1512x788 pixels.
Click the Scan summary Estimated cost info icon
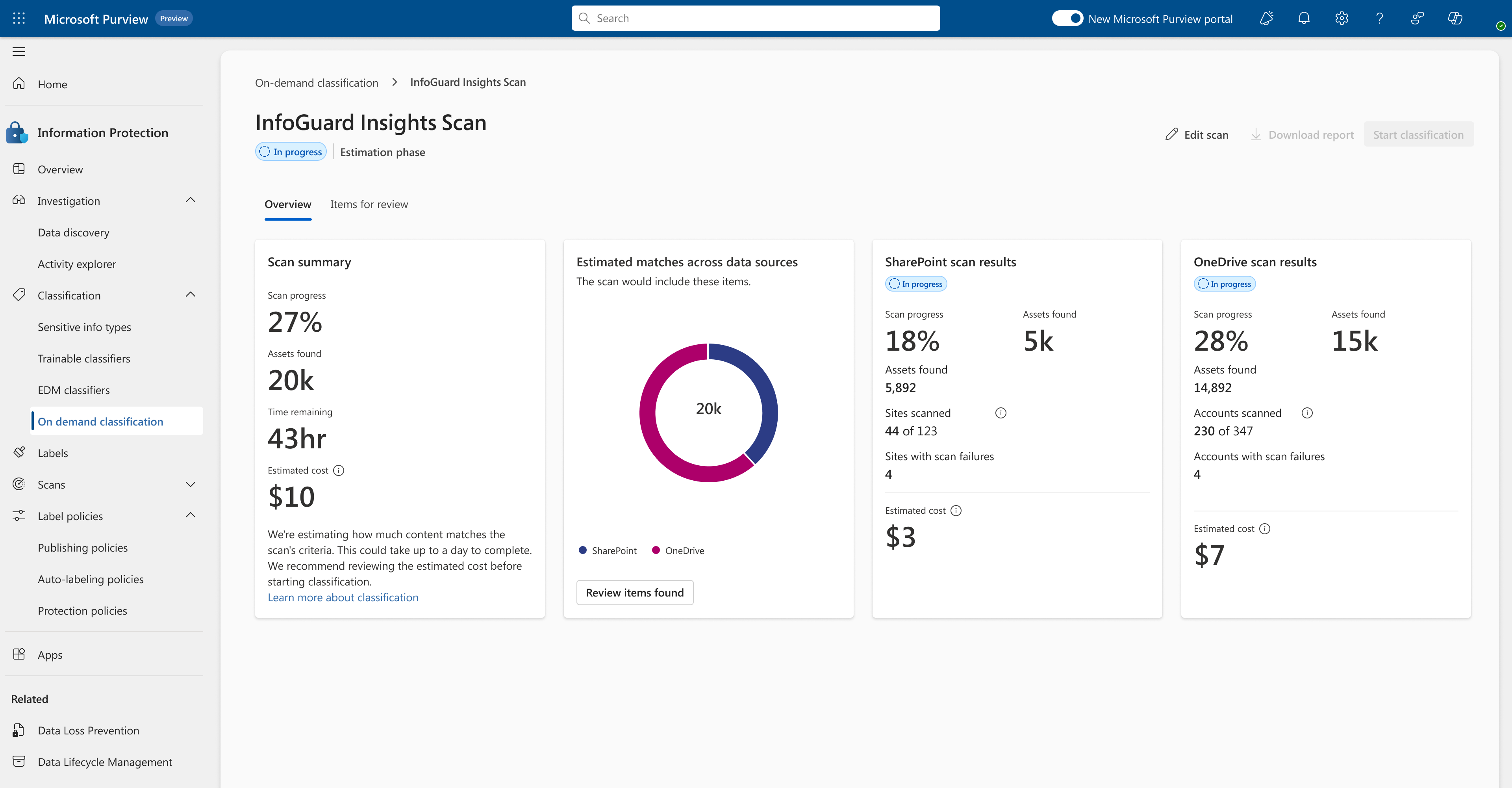339,470
